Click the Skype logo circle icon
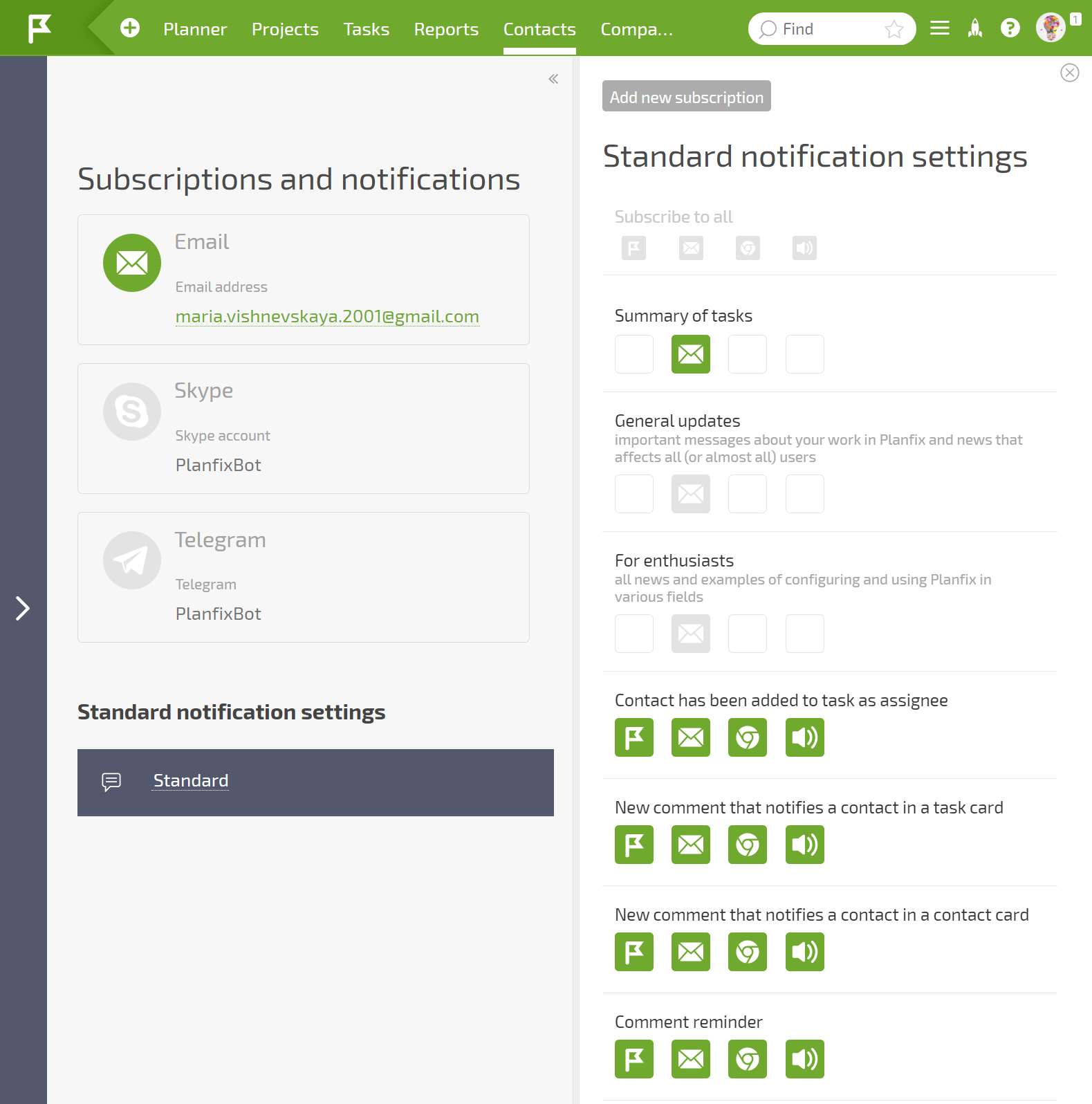Screen dimensions: 1092x1104 (132, 412)
